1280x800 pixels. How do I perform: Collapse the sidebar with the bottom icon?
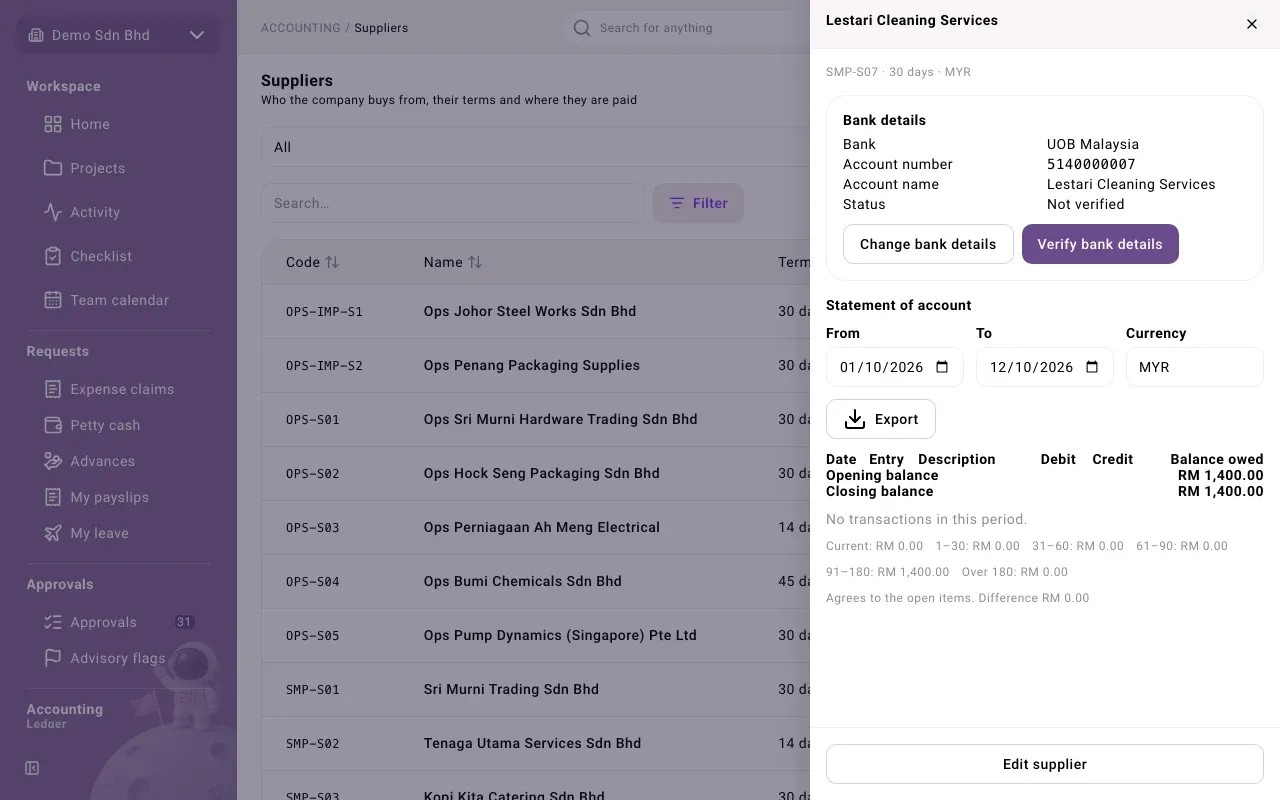point(32,768)
